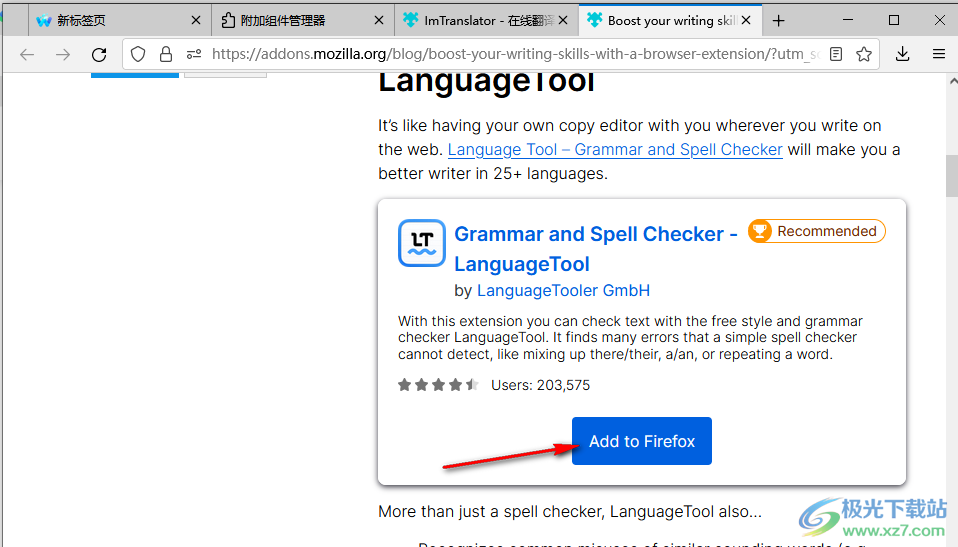
Task: Close the Boost your writing skills tab
Action: [x=746, y=20]
